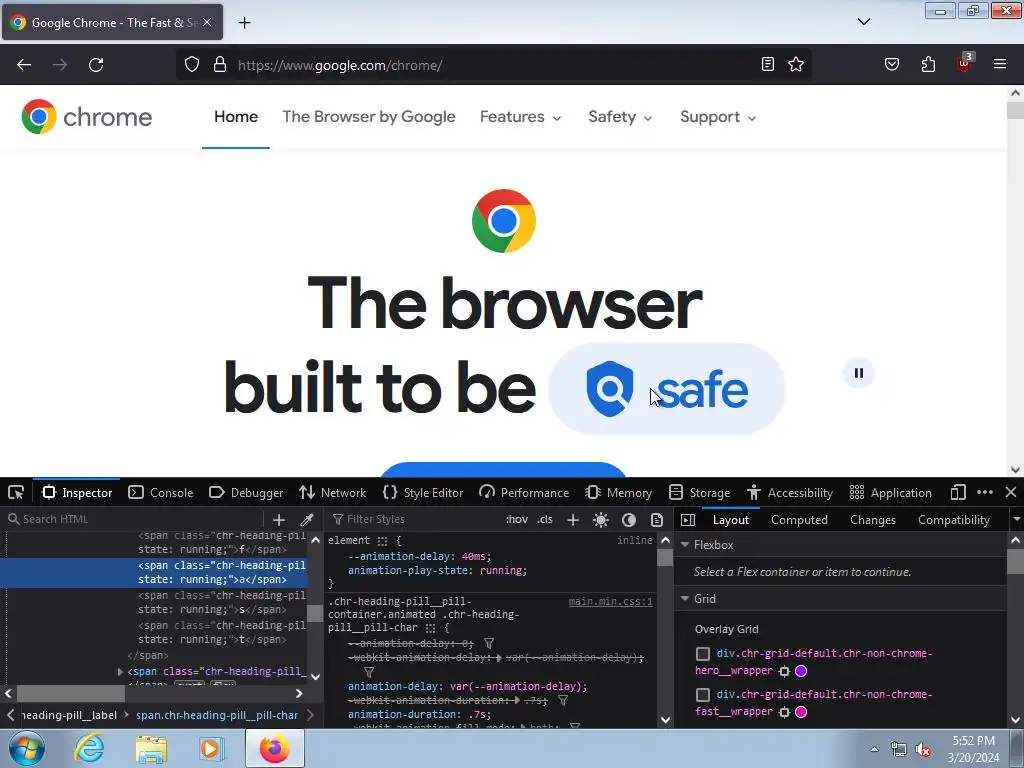Screen dimensions: 1024x768
Task: Open the Network panel
Action: (x=332, y=492)
